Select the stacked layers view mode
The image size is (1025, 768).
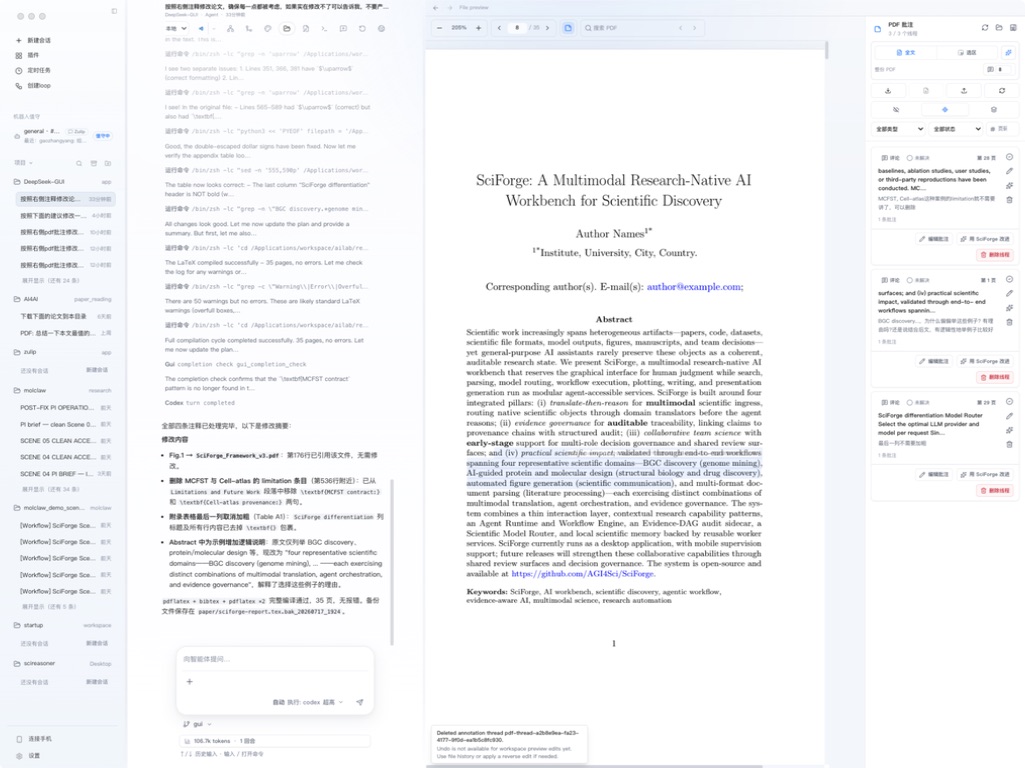coord(994,110)
